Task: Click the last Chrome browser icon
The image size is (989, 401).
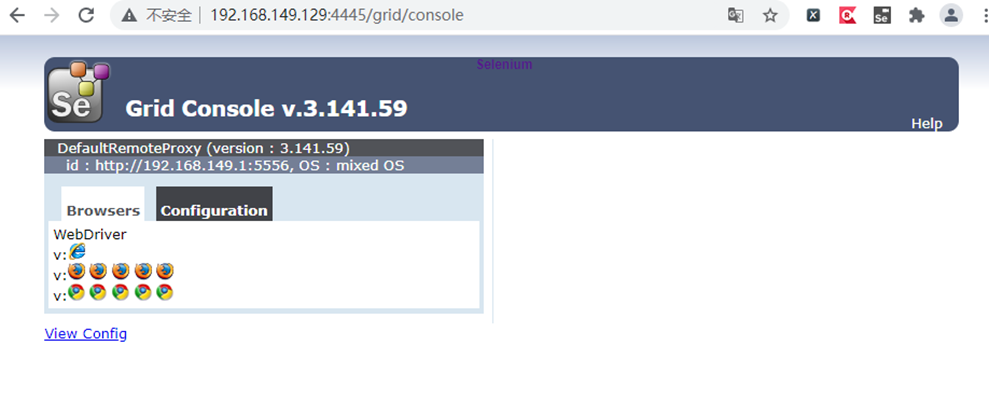Action: click(x=165, y=292)
